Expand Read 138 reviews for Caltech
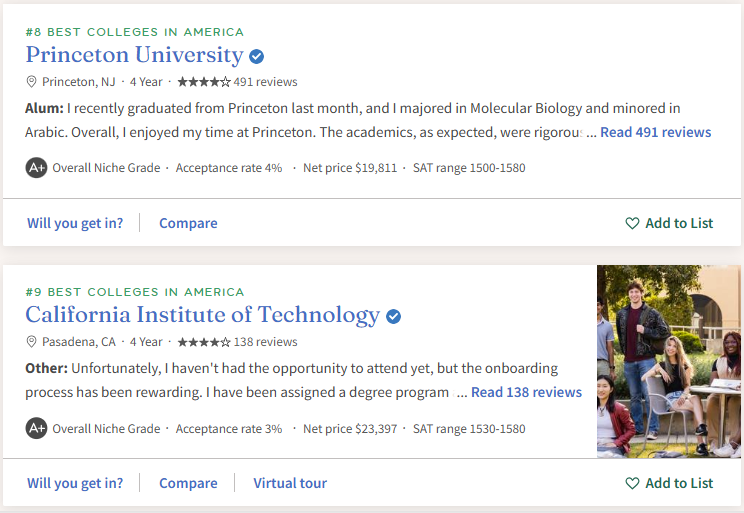 tap(526, 393)
